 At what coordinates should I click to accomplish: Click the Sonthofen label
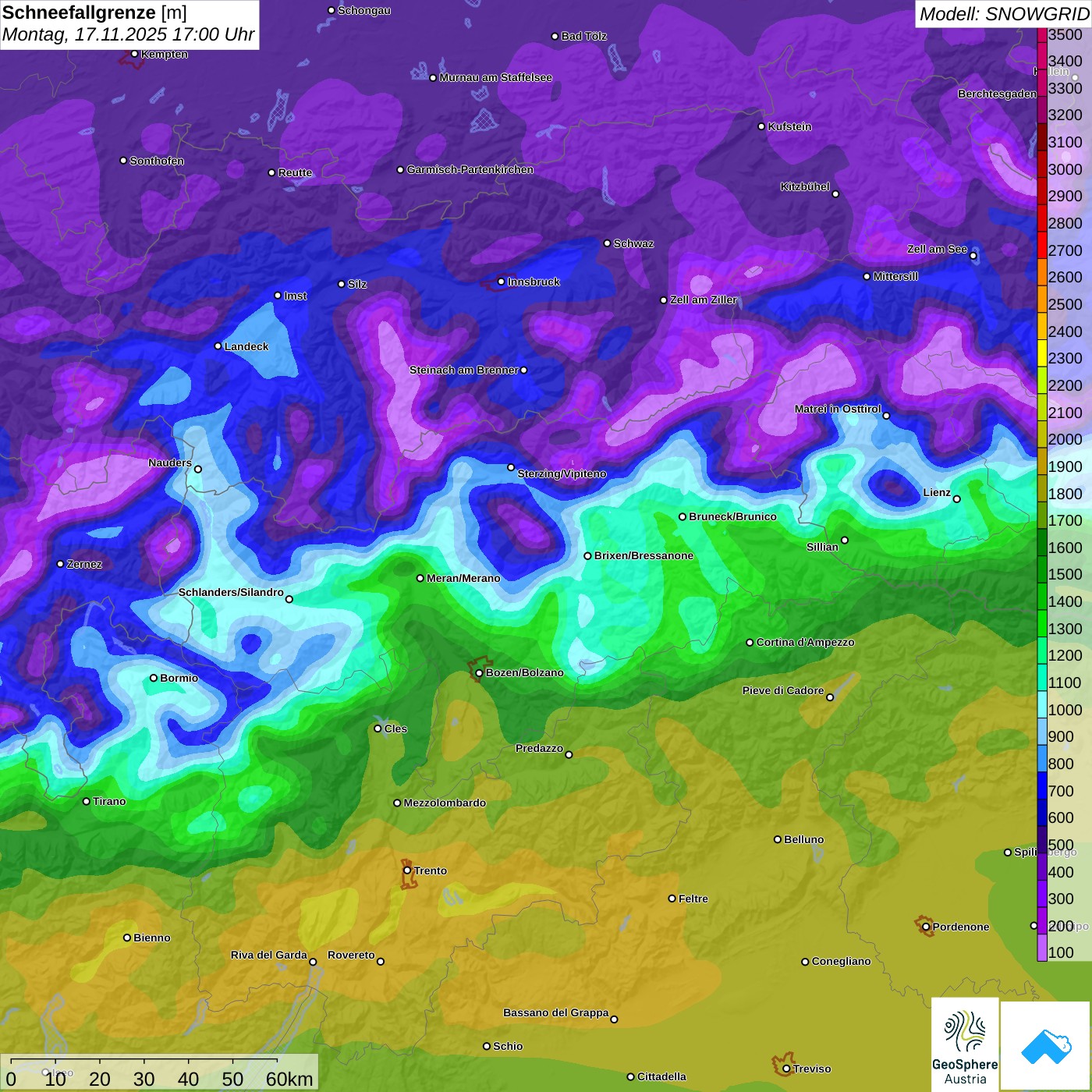157,161
